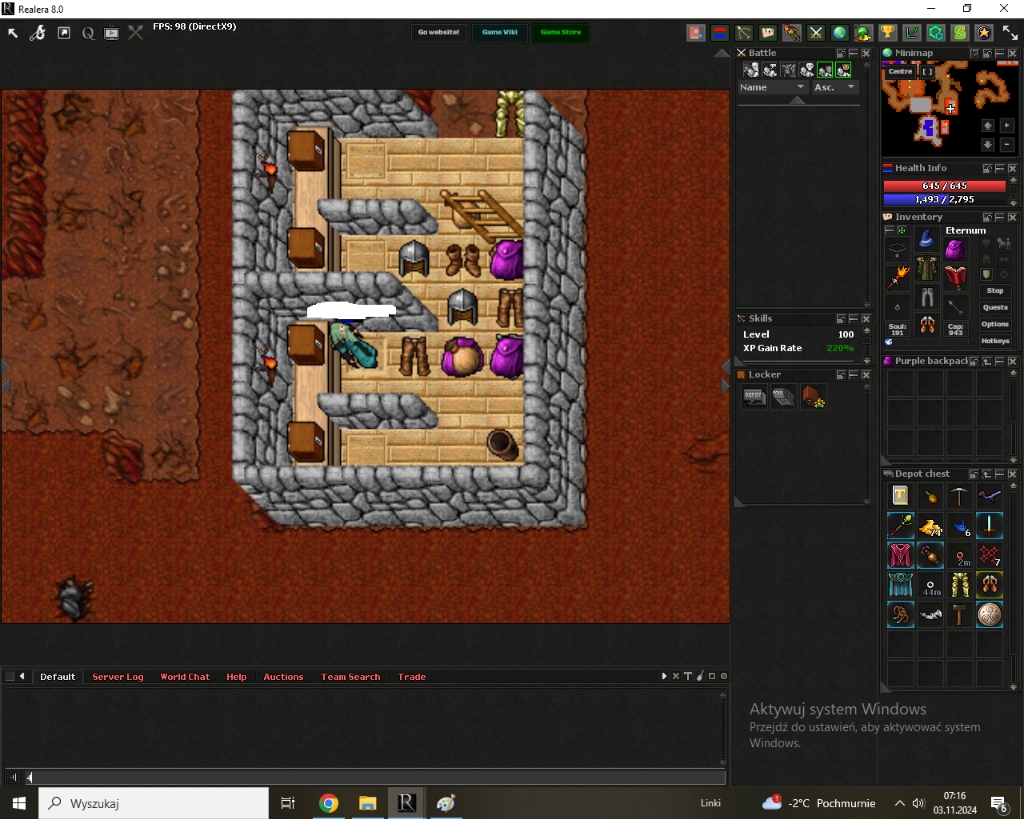
Task: Click Chrome icon in Windows taskbar
Action: [x=328, y=803]
